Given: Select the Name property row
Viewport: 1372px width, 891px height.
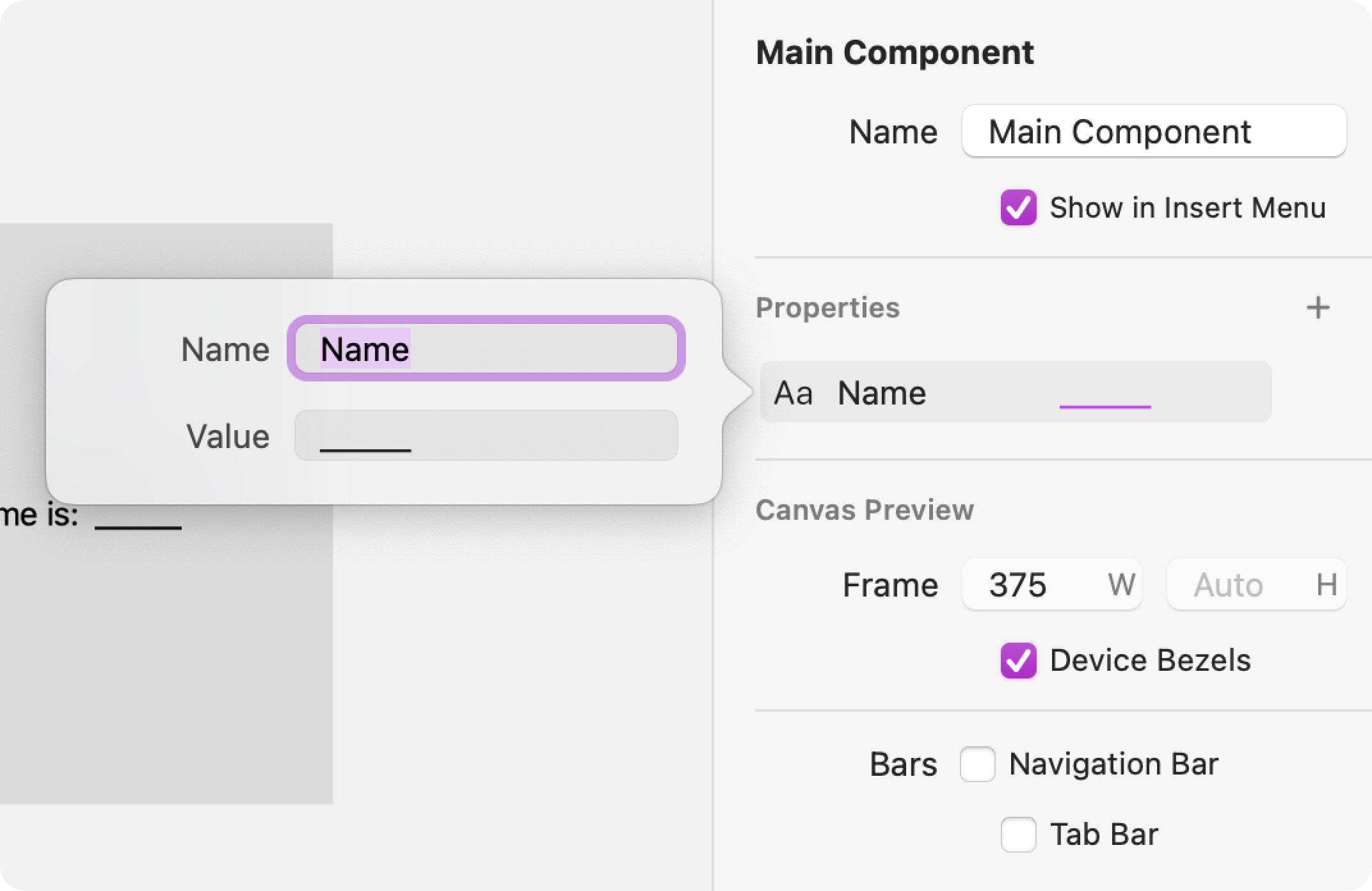Looking at the screenshot, I should coord(1016,392).
